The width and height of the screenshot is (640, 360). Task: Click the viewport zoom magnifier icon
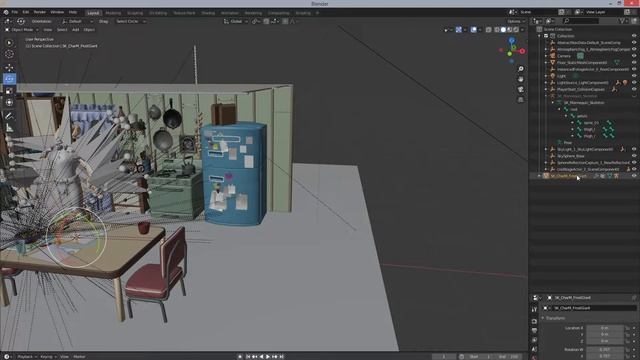tap(521, 69)
